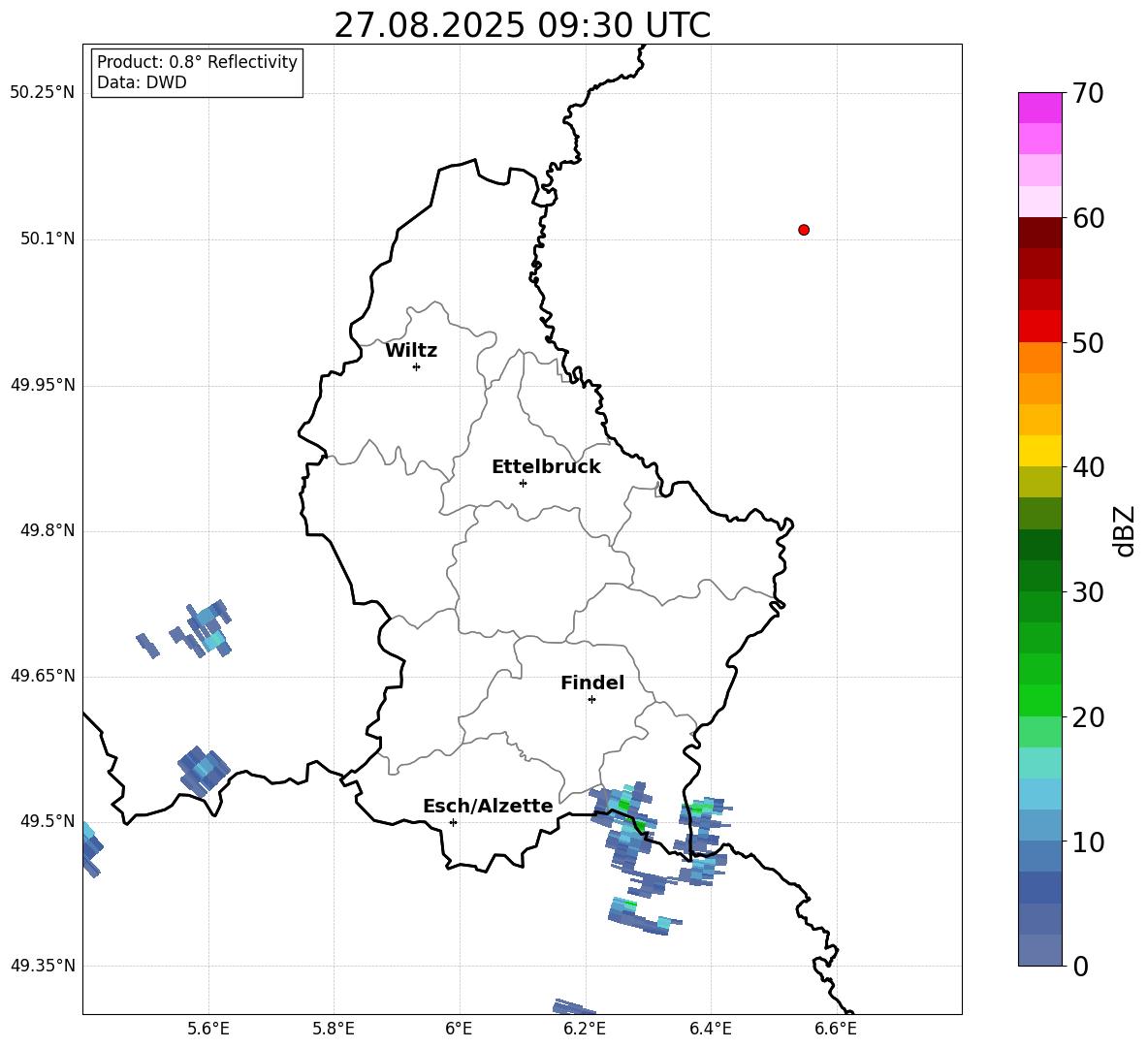Click the 6.4°E longitude label
The height and width of the screenshot is (1048, 1148).
click(710, 1029)
